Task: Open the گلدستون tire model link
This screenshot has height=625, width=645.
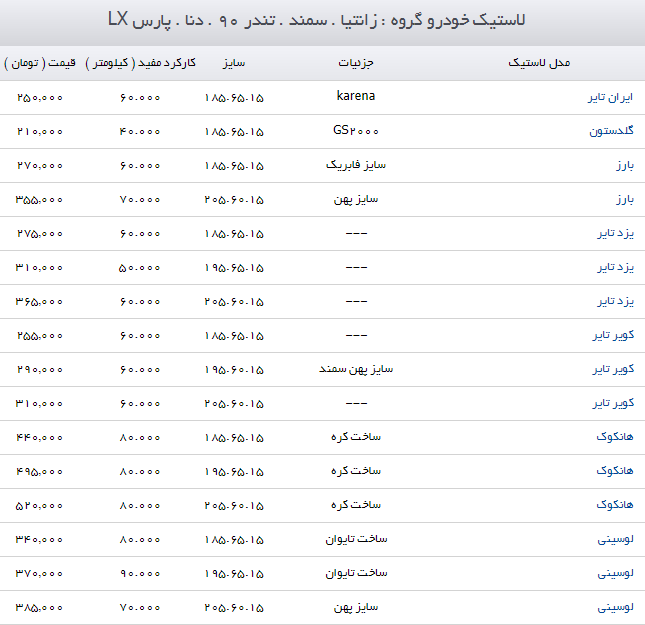Action: coord(611,131)
